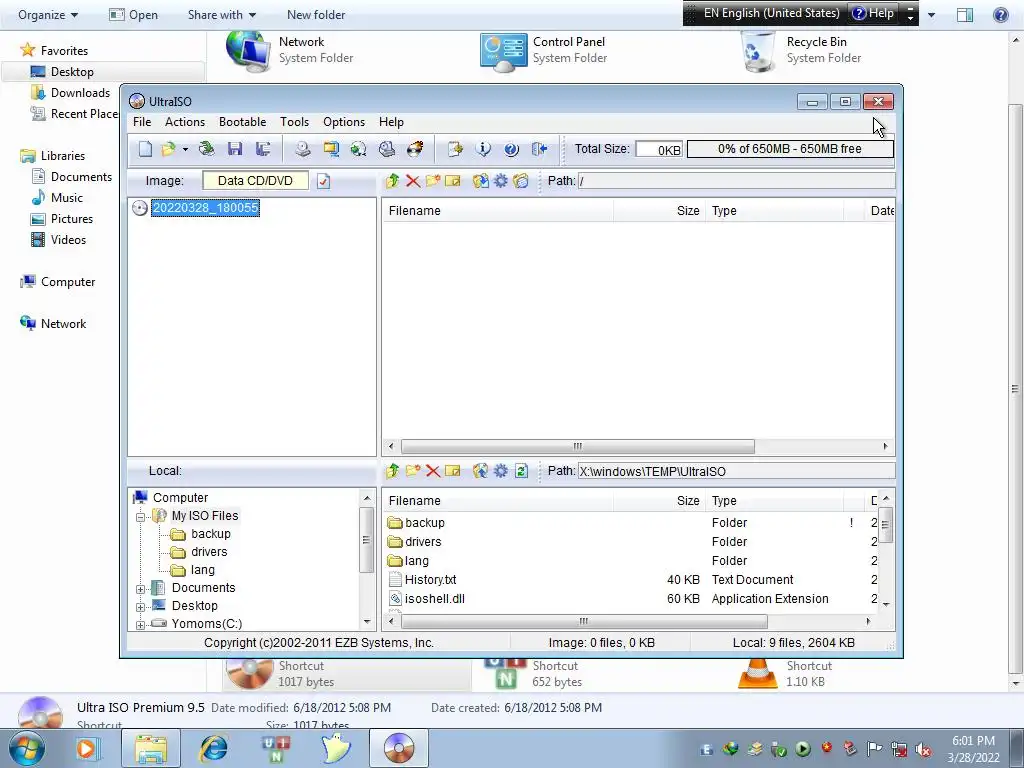Open the Bootable menu
Viewport: 1024px width, 768px height.
coord(242,122)
